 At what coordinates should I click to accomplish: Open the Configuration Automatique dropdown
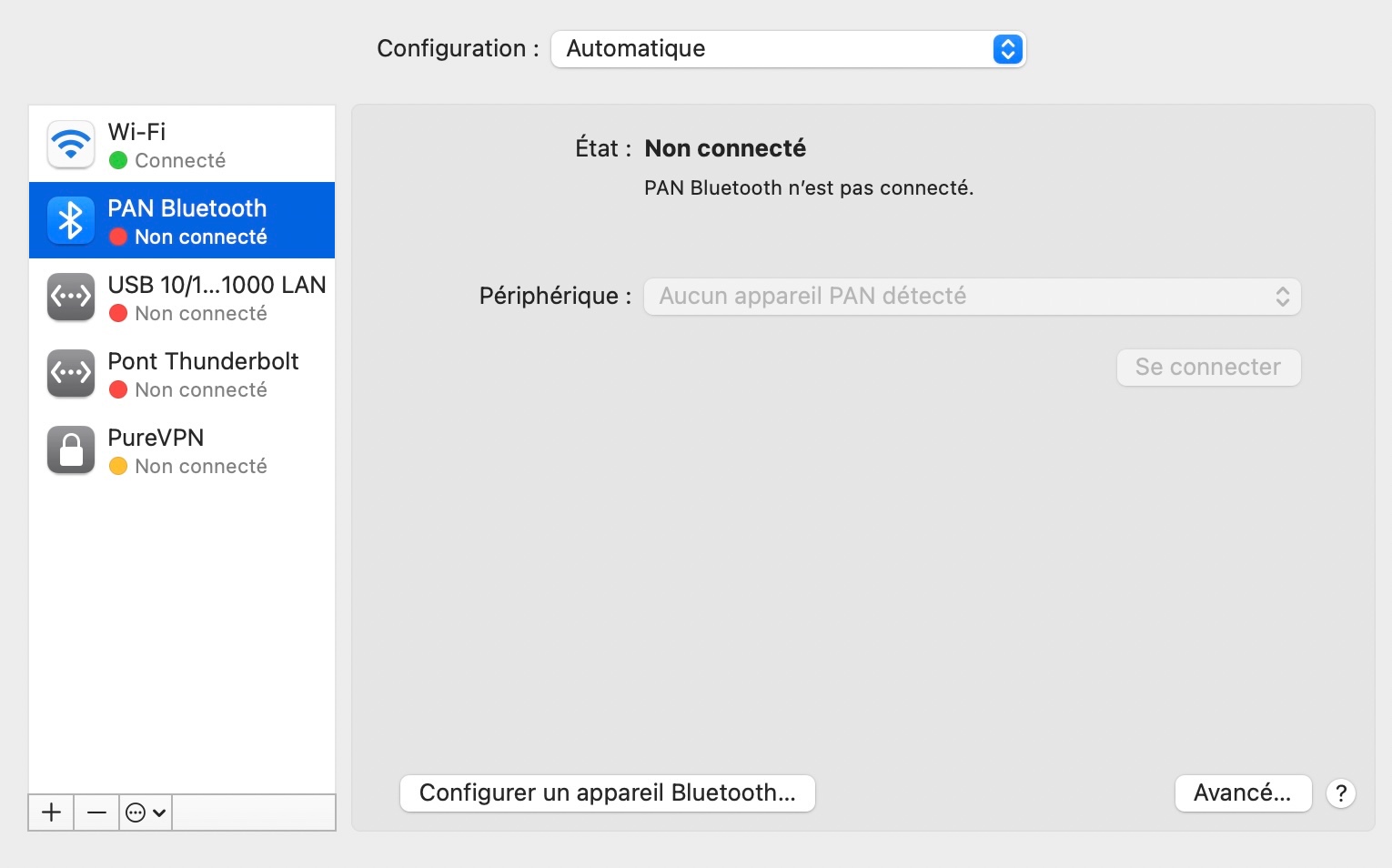click(x=788, y=49)
